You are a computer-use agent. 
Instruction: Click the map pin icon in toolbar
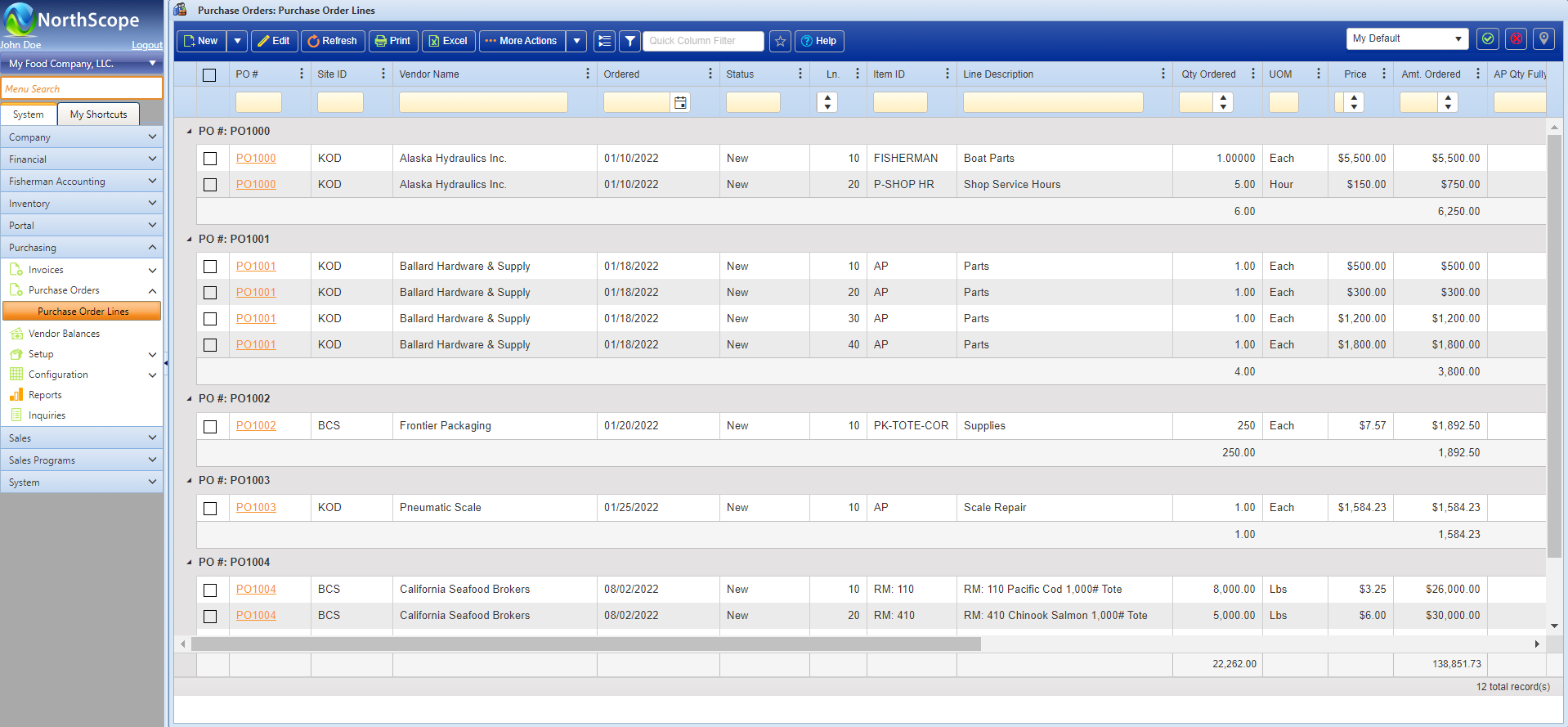pos(1543,38)
